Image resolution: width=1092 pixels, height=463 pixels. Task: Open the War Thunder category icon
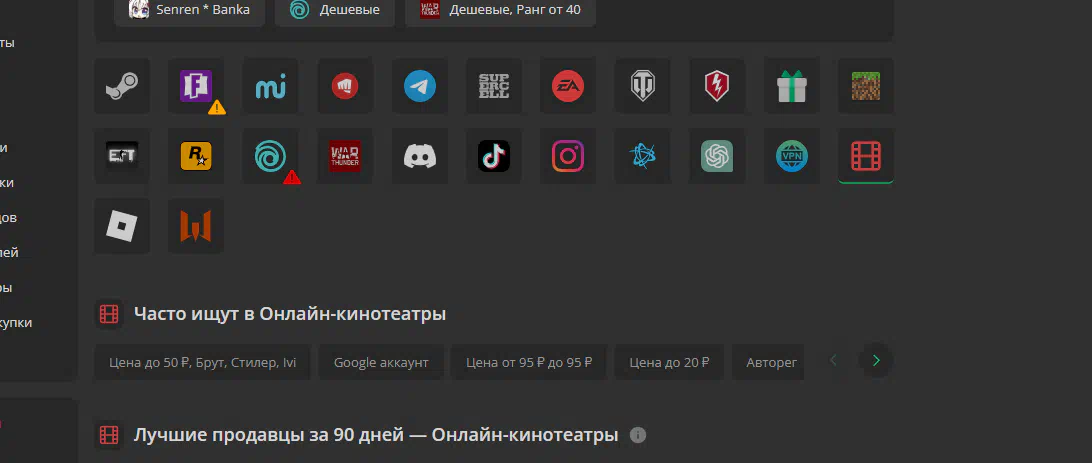[x=345, y=156]
